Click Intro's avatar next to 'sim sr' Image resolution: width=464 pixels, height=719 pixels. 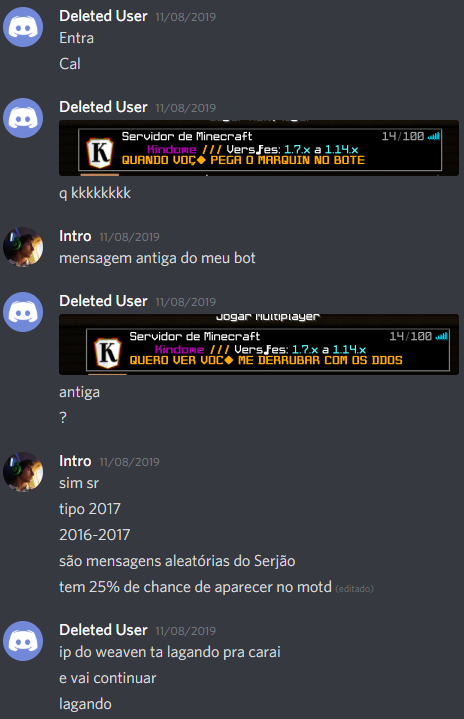(x=23, y=472)
